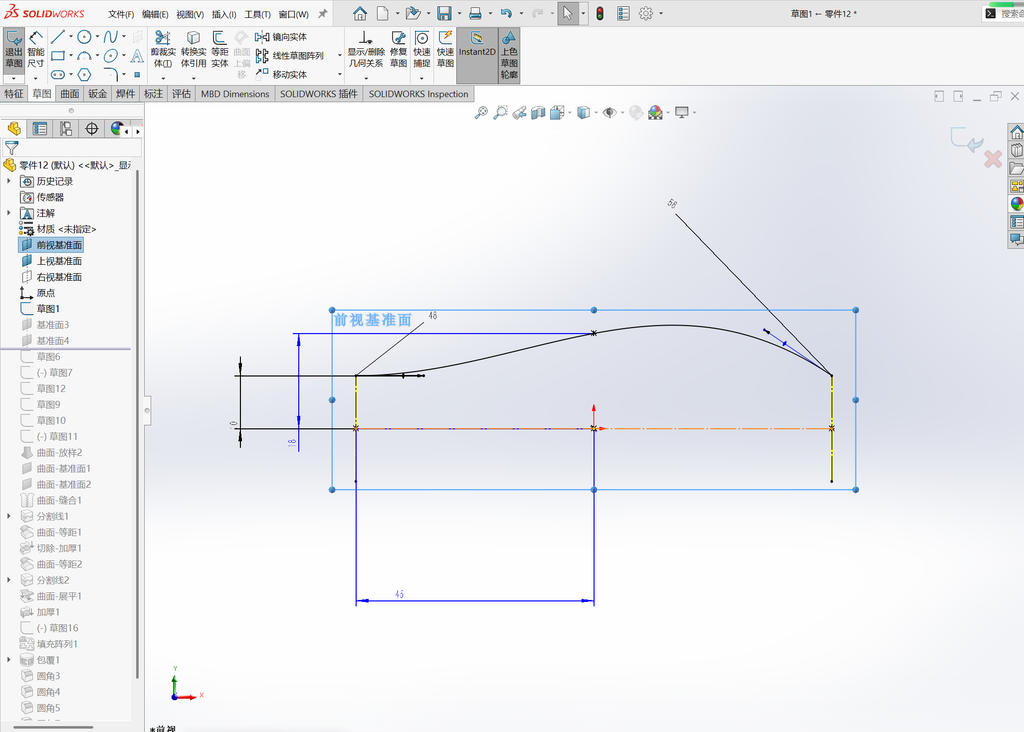The image size is (1024, 732).
Task: Expand the 分割线1 tree node
Action: (x=8, y=516)
